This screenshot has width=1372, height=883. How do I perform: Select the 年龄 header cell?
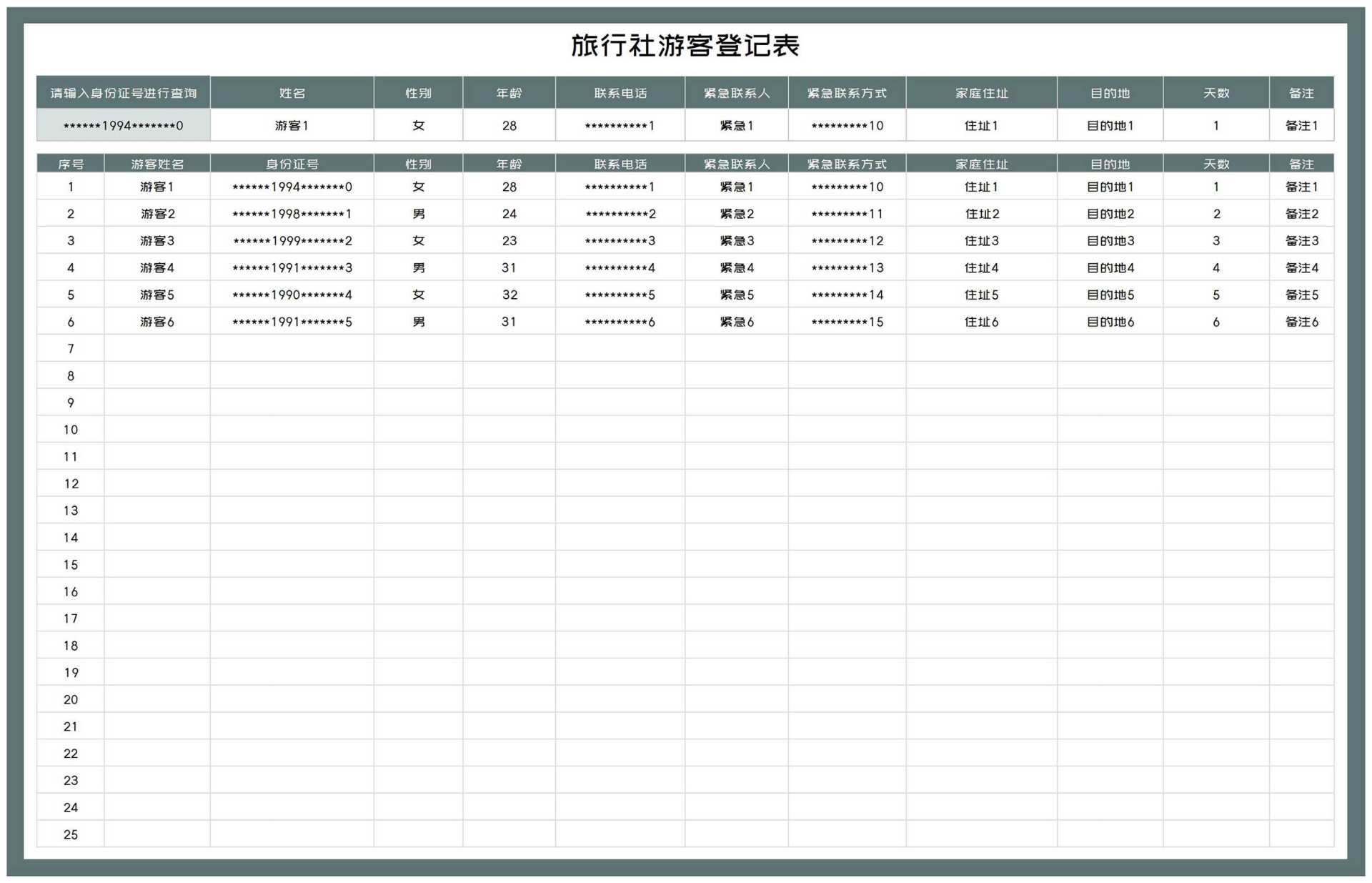point(509,92)
